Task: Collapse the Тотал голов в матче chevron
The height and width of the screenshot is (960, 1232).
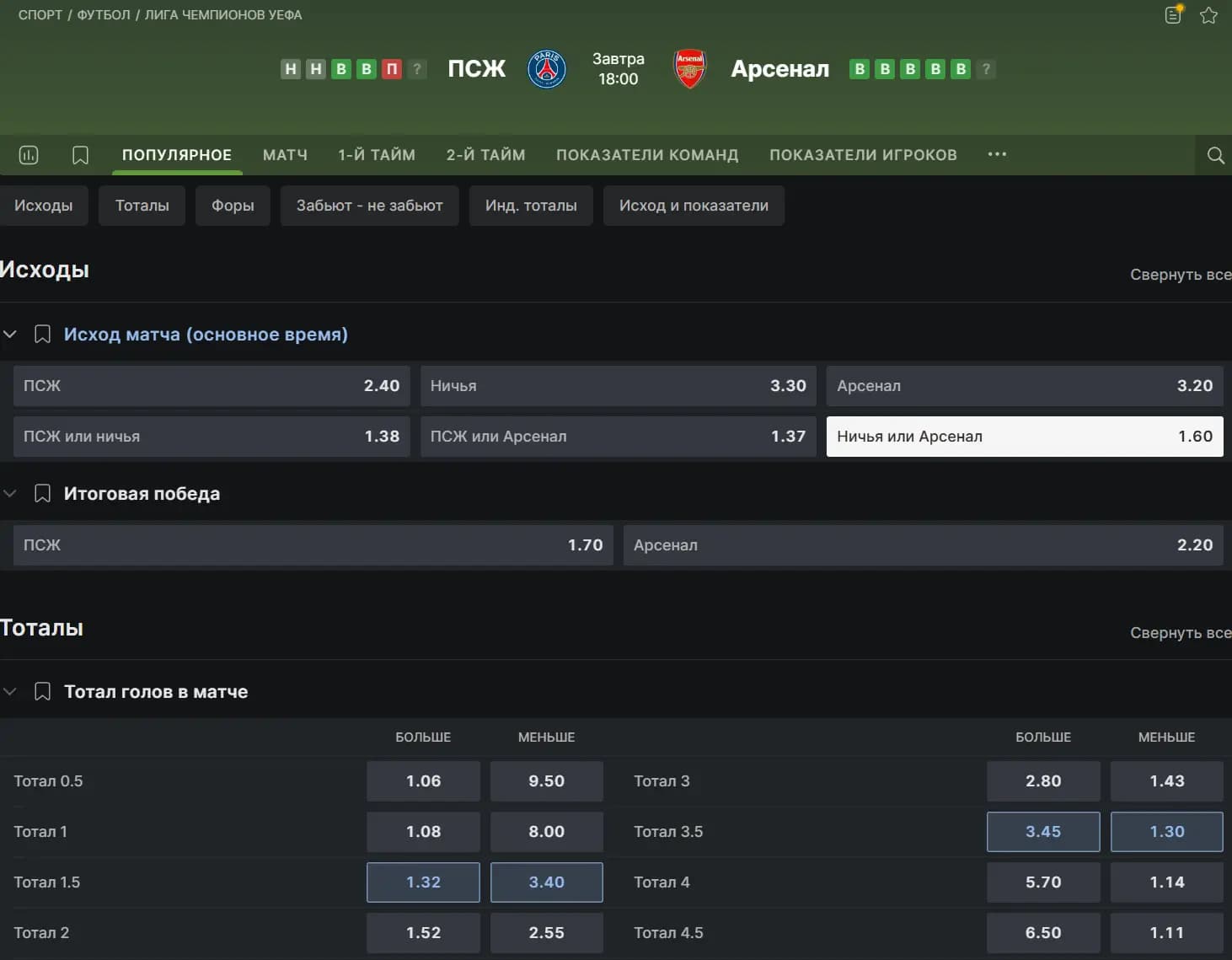Action: tap(10, 692)
